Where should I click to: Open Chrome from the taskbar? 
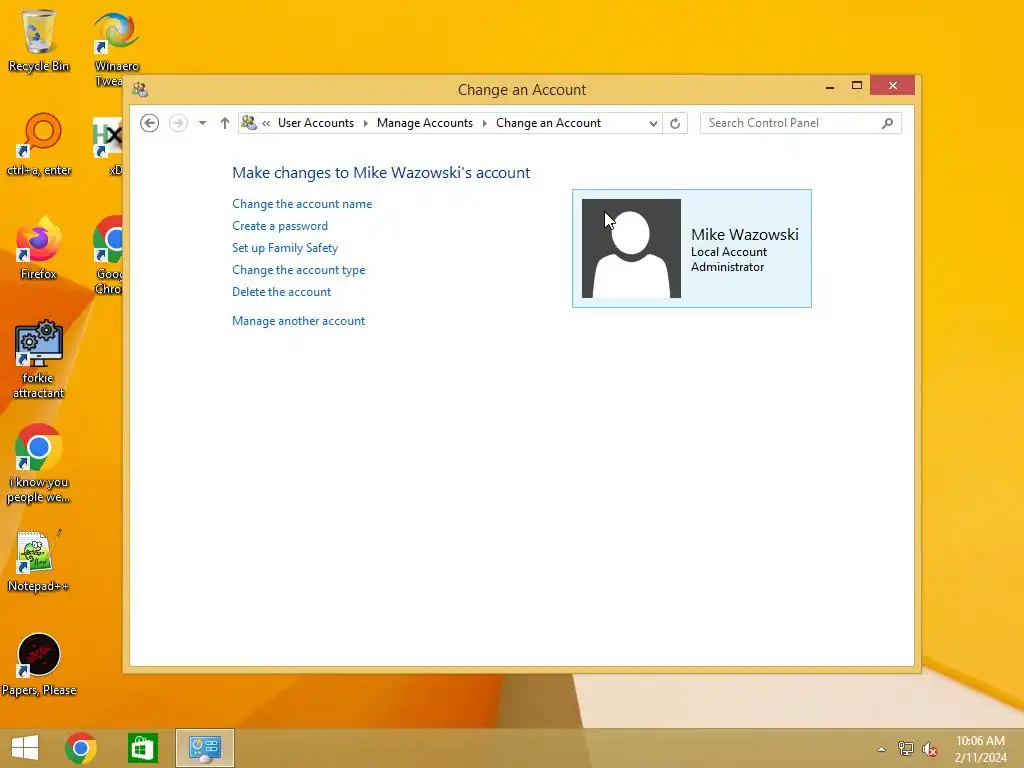81,748
